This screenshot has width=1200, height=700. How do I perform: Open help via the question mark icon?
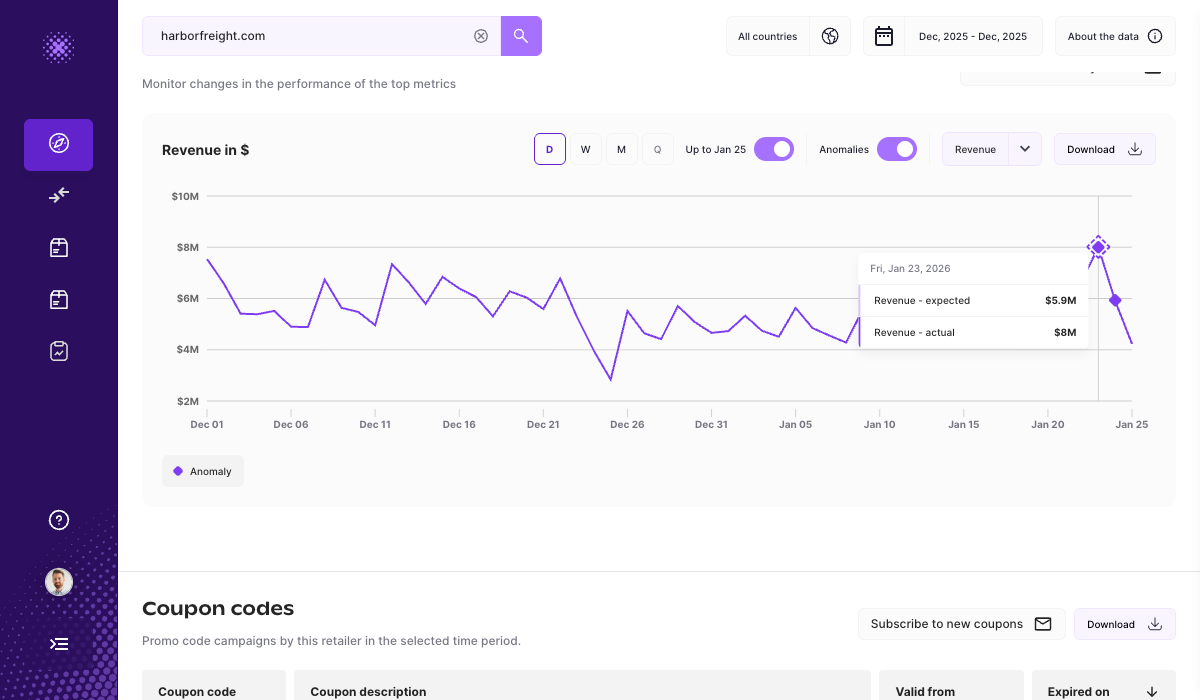click(58, 520)
